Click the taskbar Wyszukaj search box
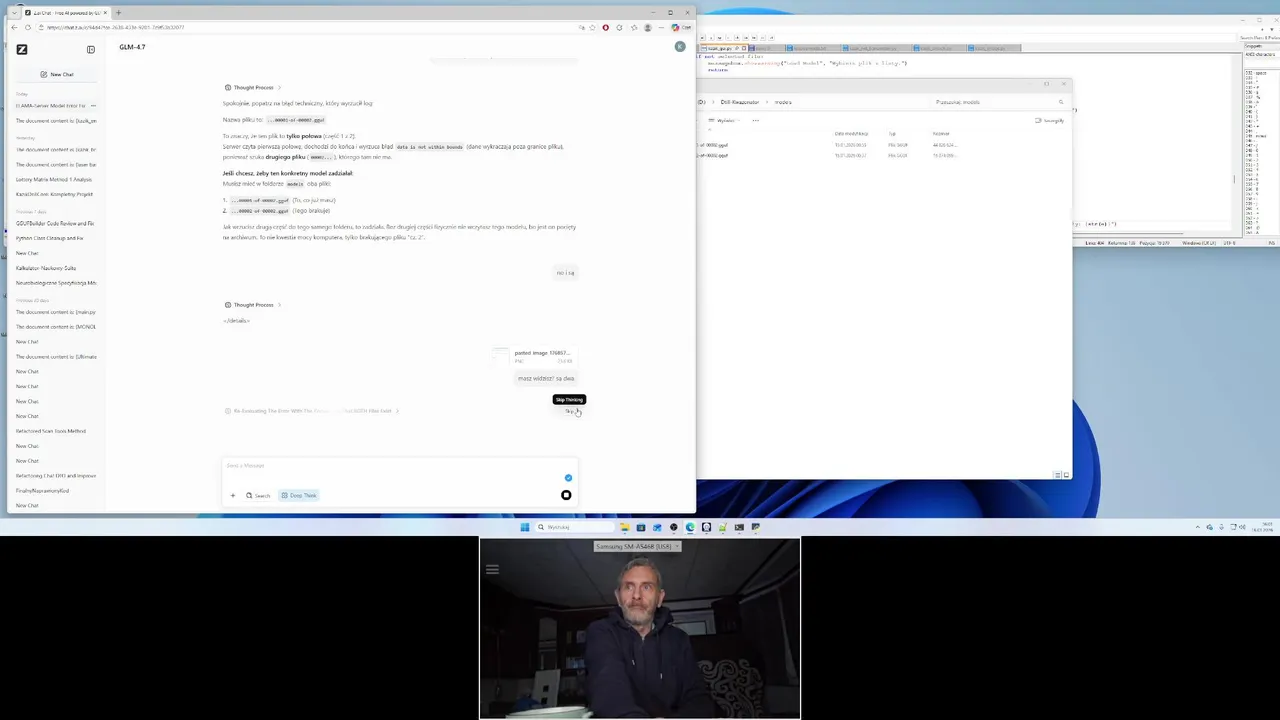Viewport: 1280px width, 720px height. [x=573, y=527]
